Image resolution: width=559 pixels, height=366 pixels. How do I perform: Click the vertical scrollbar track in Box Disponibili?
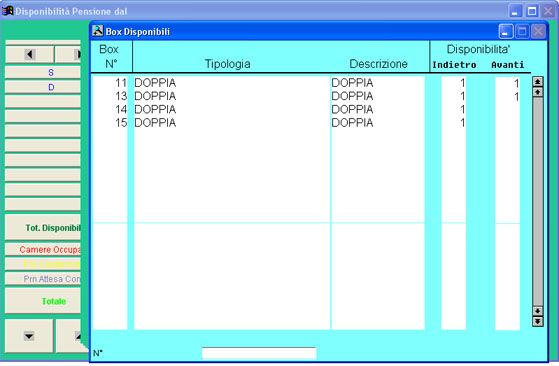pos(538,201)
